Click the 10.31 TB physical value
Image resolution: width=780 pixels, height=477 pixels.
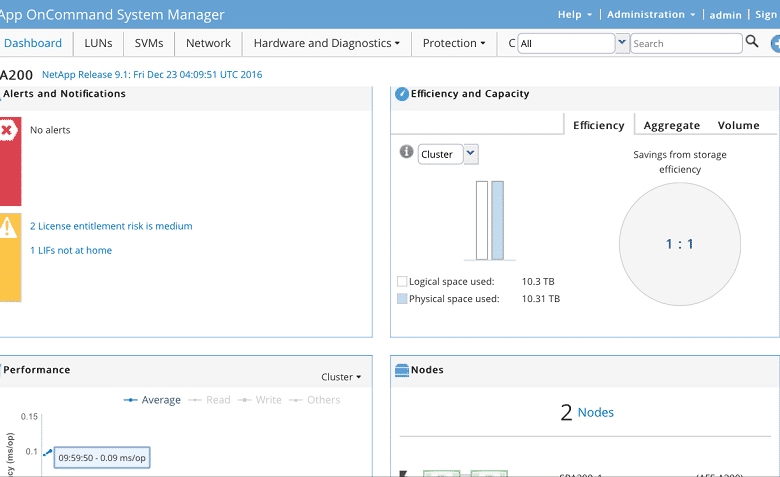(540, 298)
